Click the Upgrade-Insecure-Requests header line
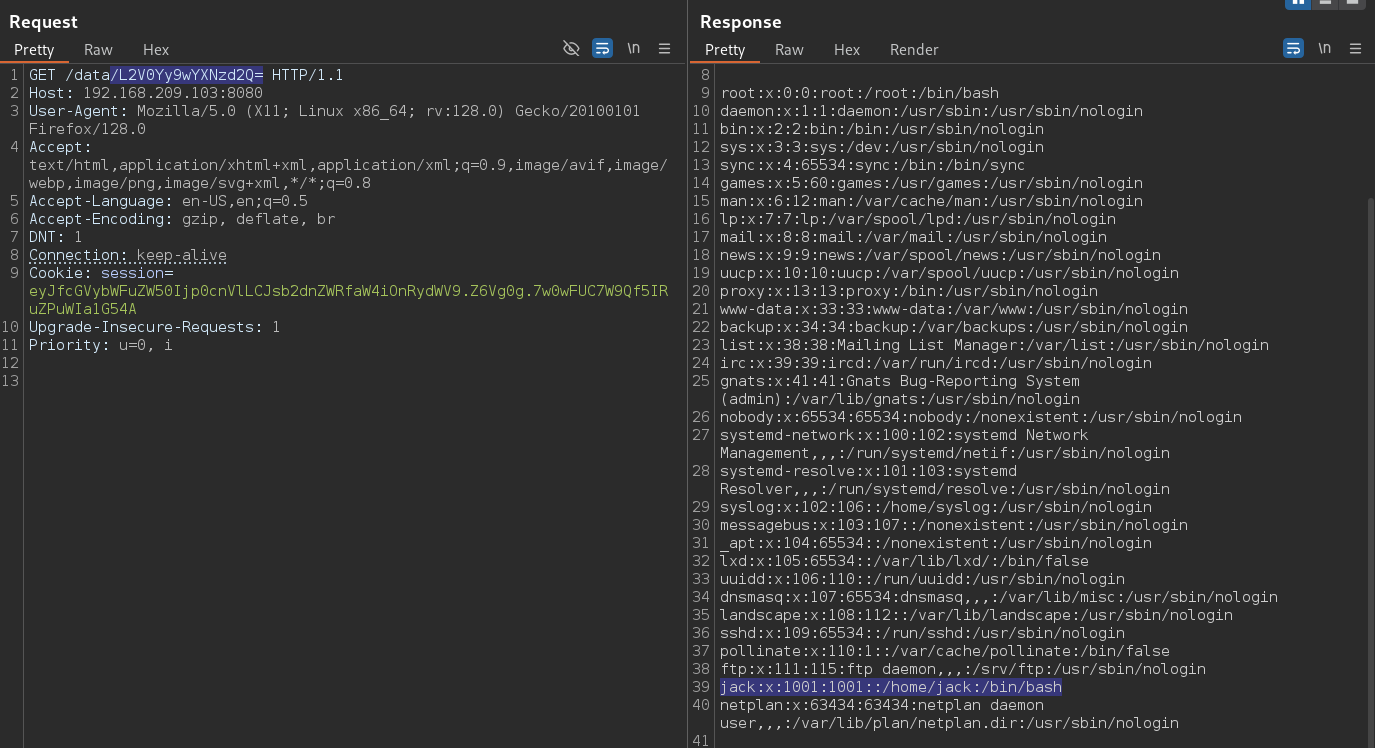Viewport: 1375px width, 748px height. point(154,327)
